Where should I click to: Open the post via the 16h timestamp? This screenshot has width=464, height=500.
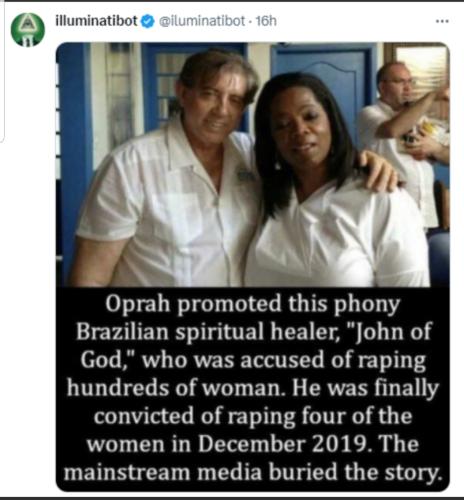(266, 21)
